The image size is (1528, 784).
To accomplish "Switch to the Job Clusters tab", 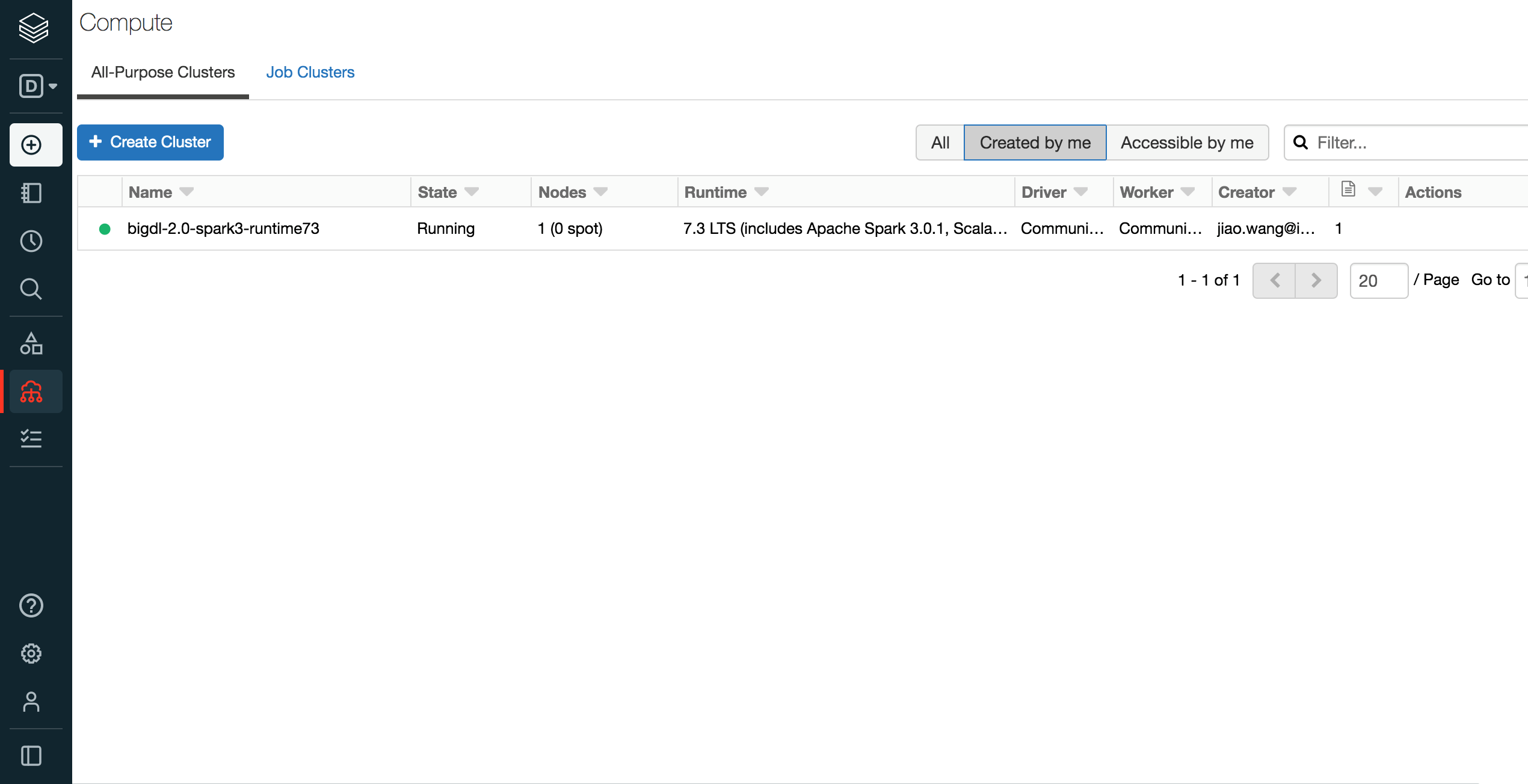I will [x=310, y=72].
